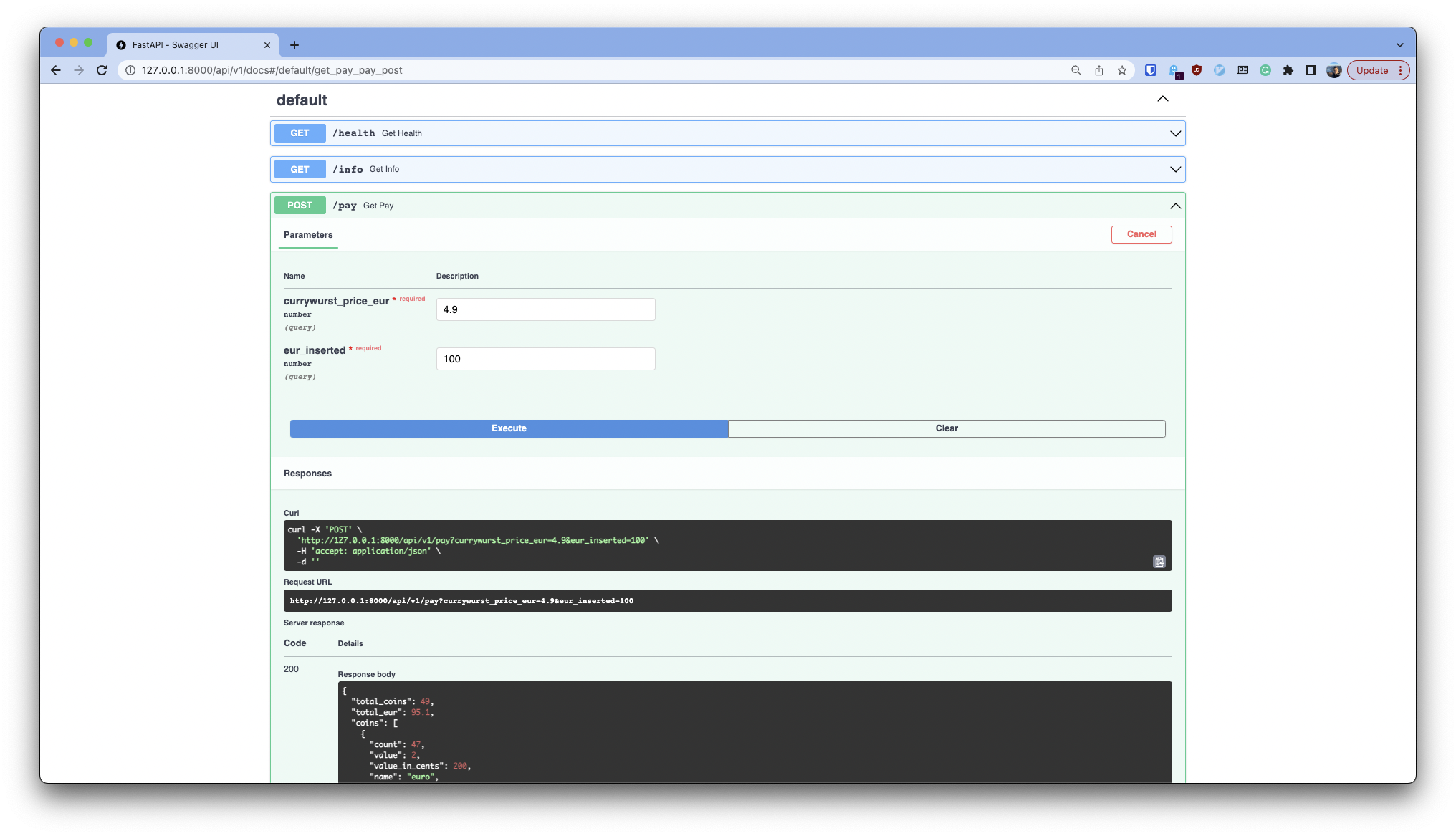Click the "total_eur": 95.1 line in response
Viewport: 1456px width, 836px height.
(x=393, y=712)
